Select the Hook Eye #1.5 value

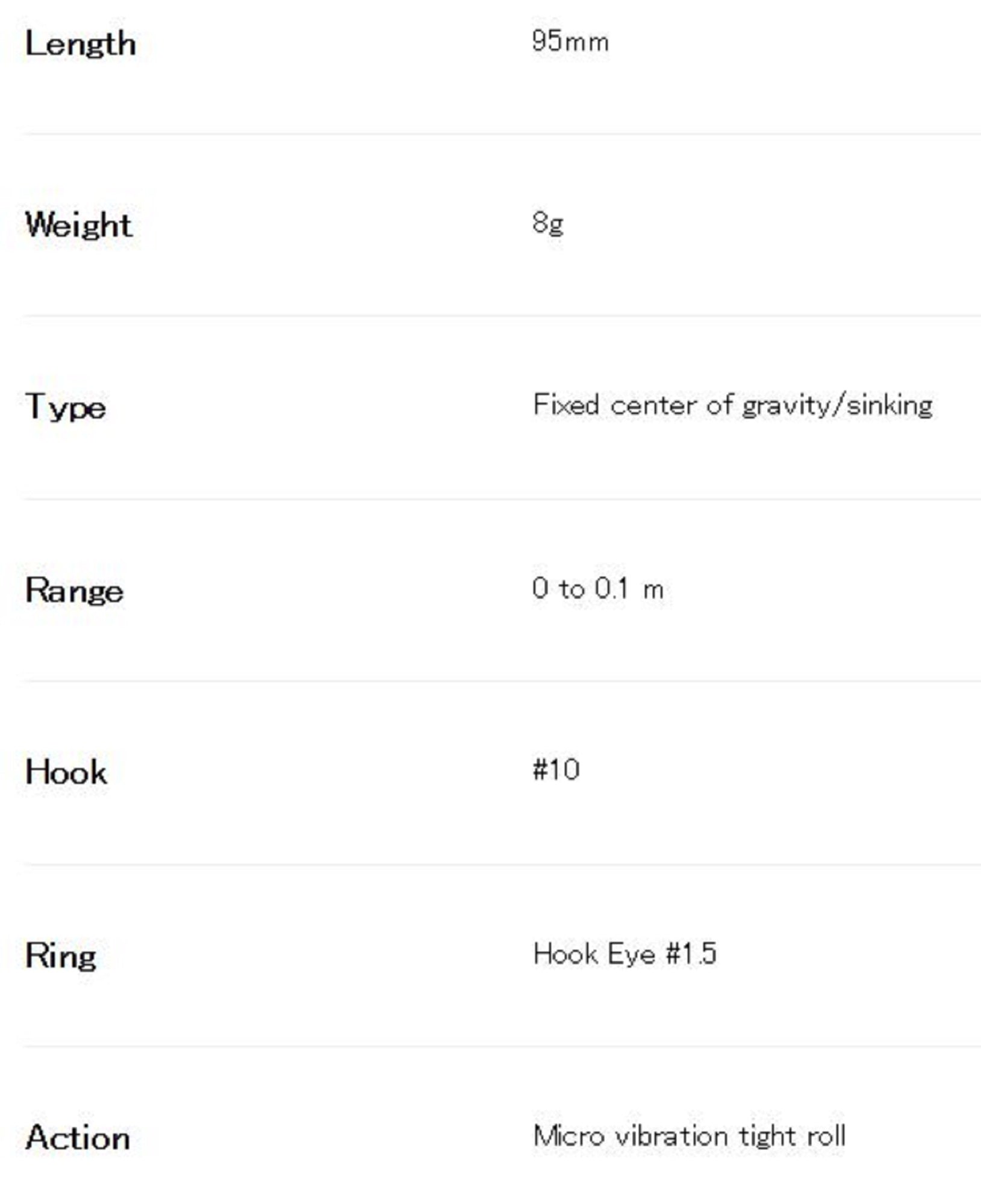click(624, 954)
